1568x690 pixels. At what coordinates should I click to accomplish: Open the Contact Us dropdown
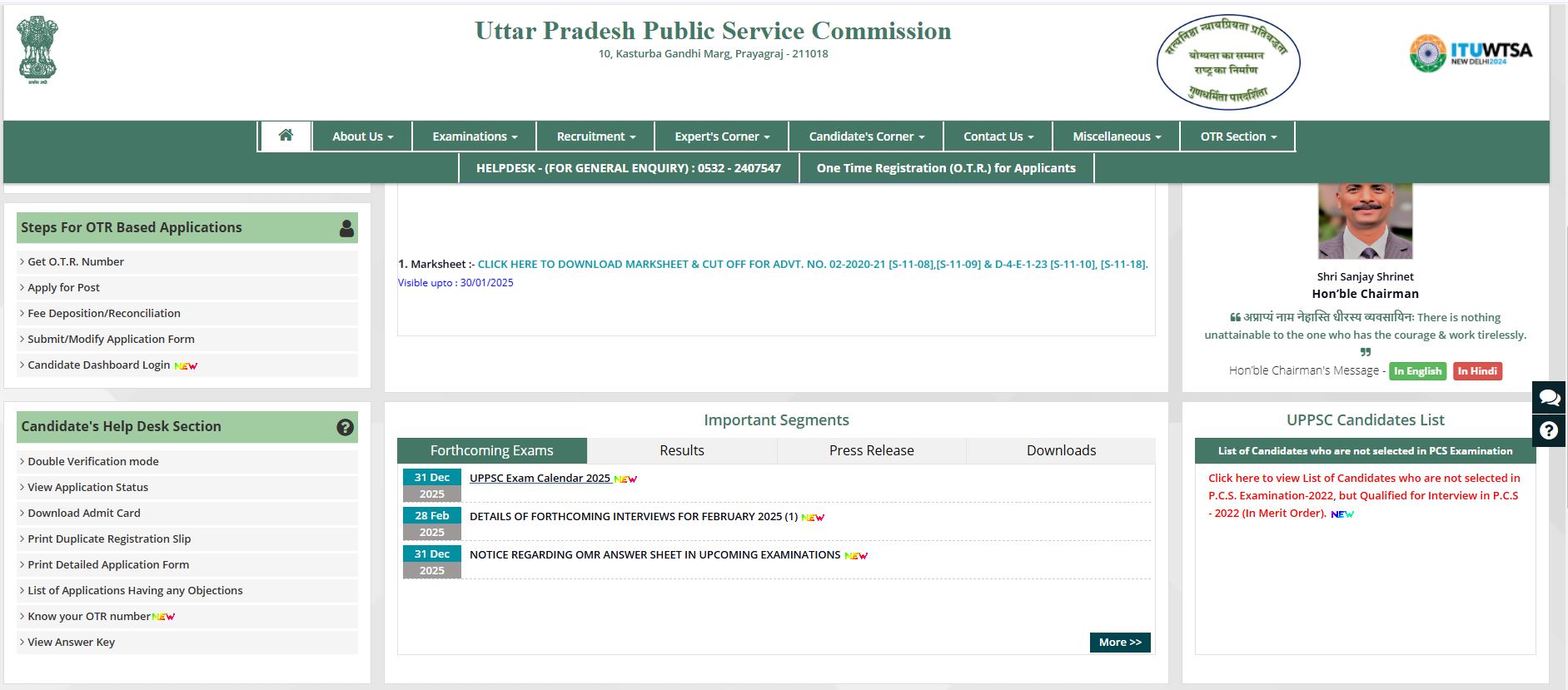[998, 137]
